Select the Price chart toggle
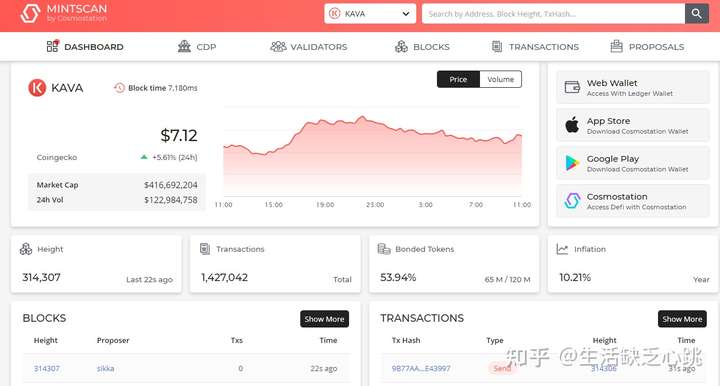720x386 pixels. coord(458,79)
